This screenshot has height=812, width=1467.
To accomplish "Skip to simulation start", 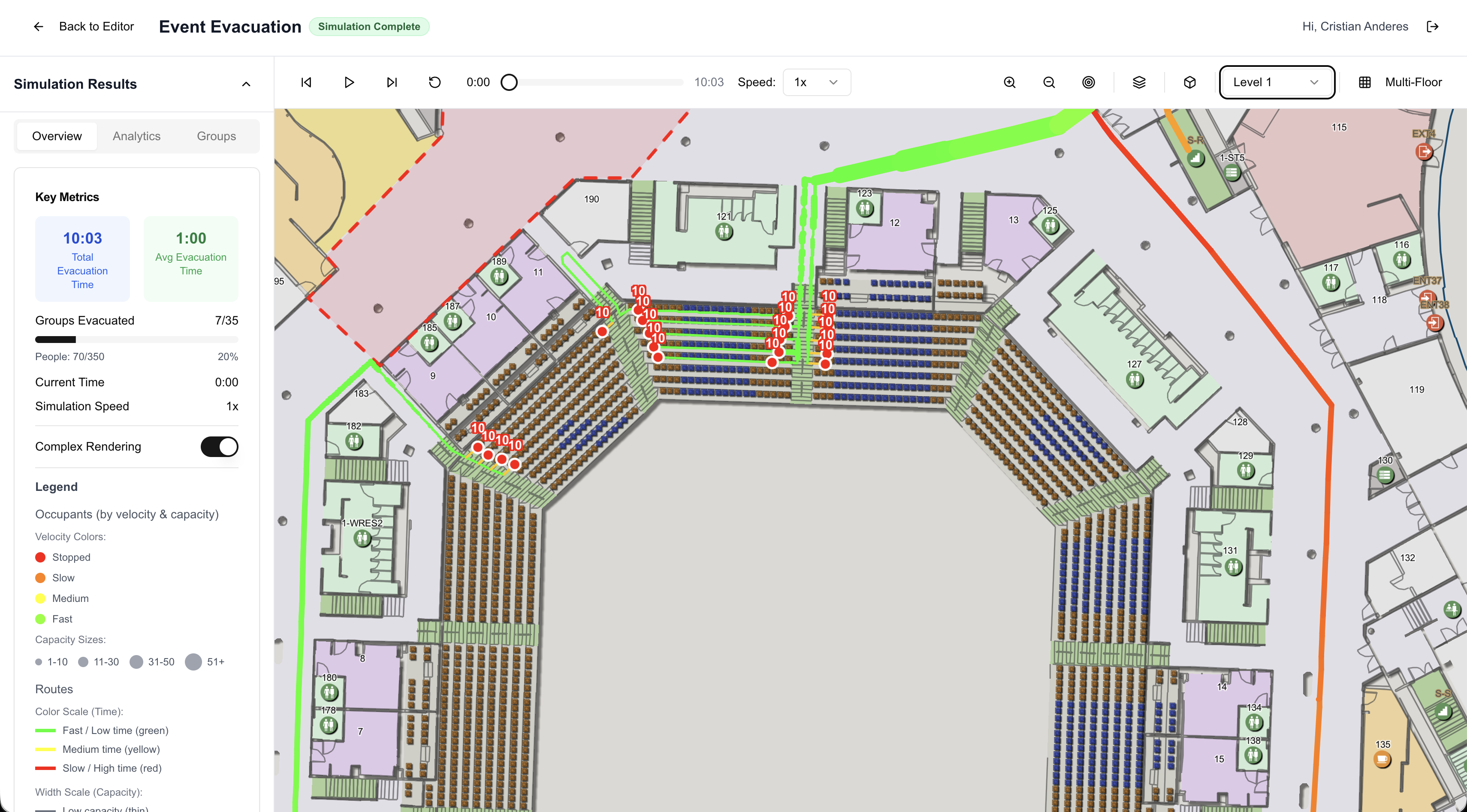I will [306, 82].
